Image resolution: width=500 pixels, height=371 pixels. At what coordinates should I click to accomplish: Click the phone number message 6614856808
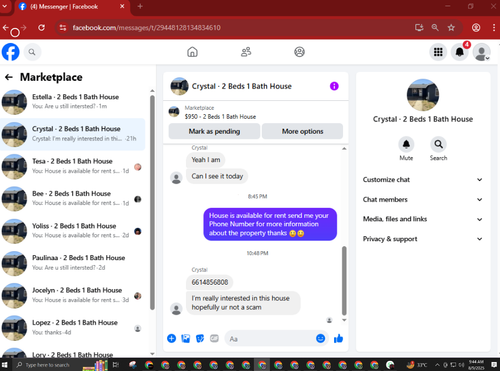point(210,282)
